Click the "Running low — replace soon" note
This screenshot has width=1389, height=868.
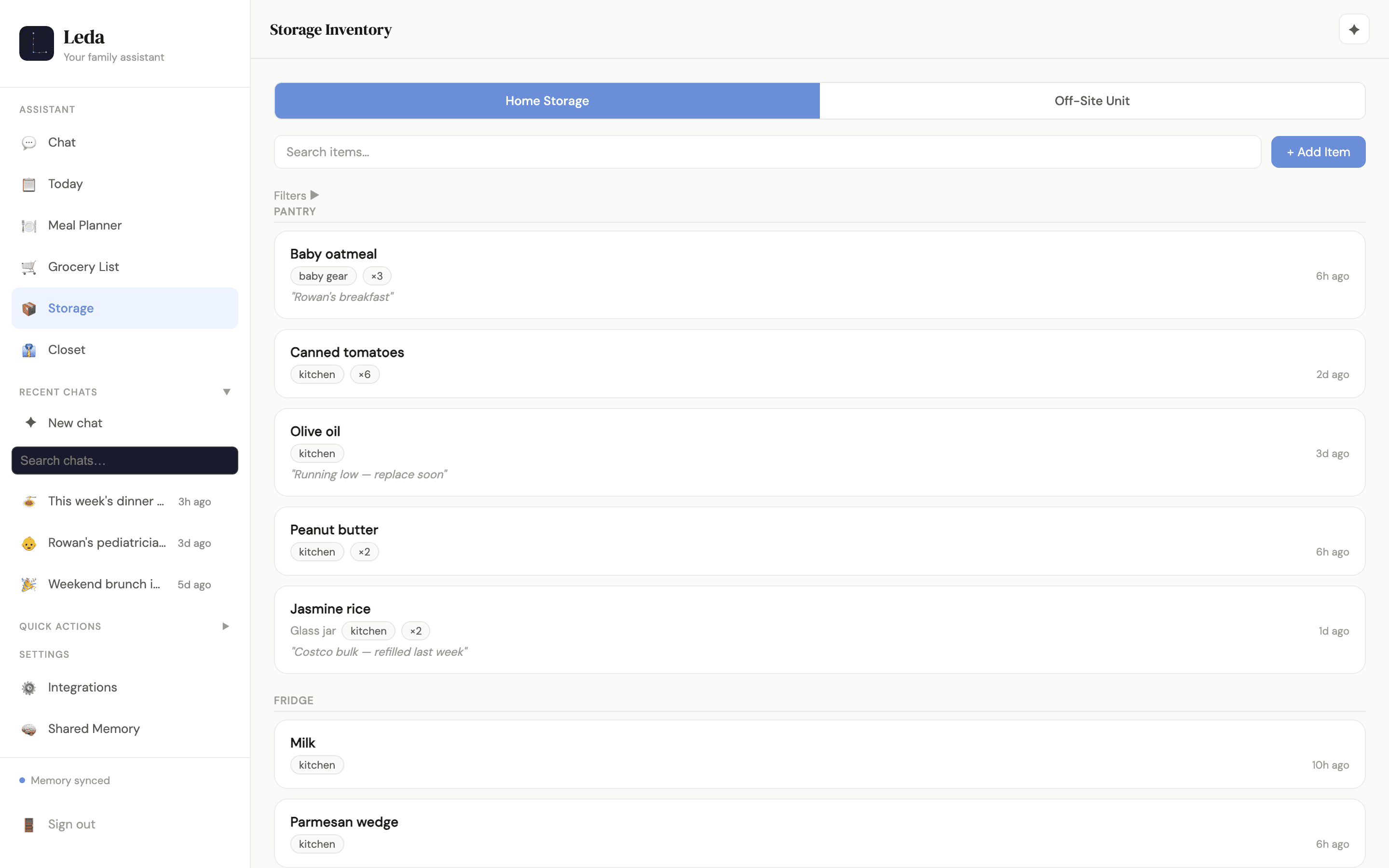point(368,474)
